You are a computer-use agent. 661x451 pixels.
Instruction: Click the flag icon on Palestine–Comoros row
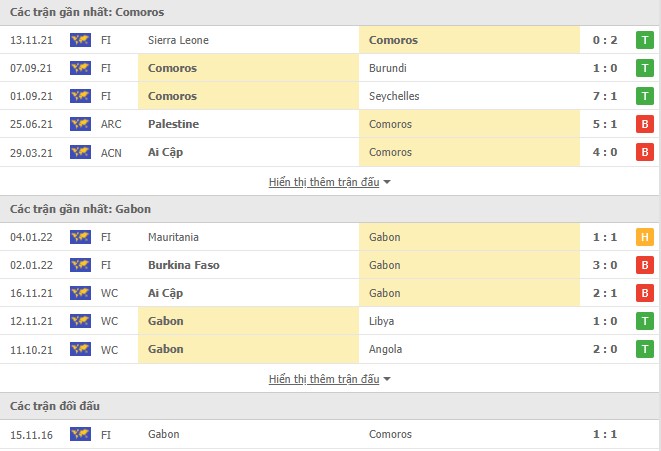coord(80,125)
